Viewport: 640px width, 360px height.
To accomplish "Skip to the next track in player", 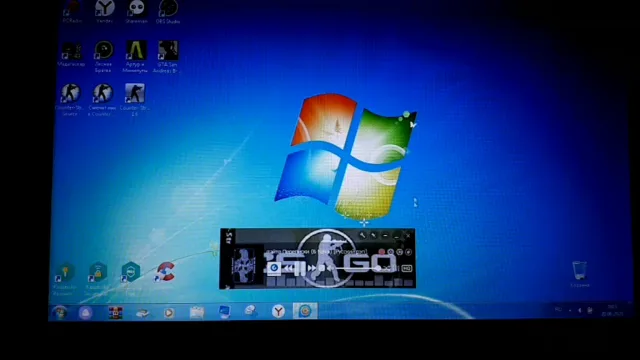I will (312, 268).
